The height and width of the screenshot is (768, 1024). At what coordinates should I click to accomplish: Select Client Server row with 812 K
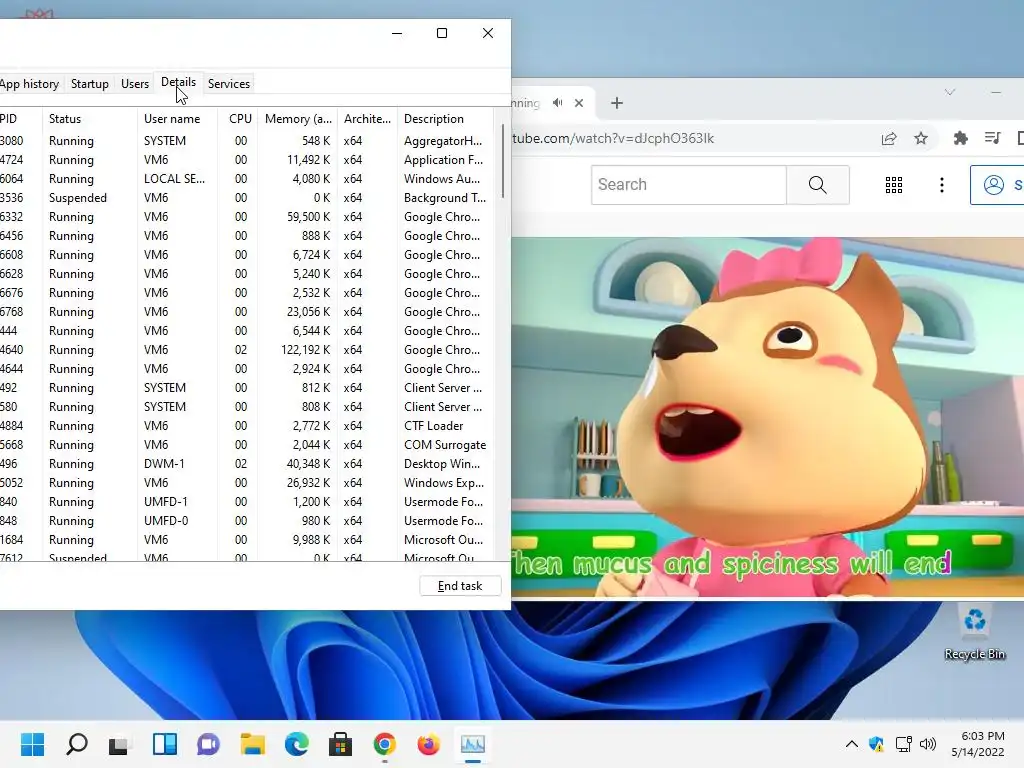pos(247,388)
